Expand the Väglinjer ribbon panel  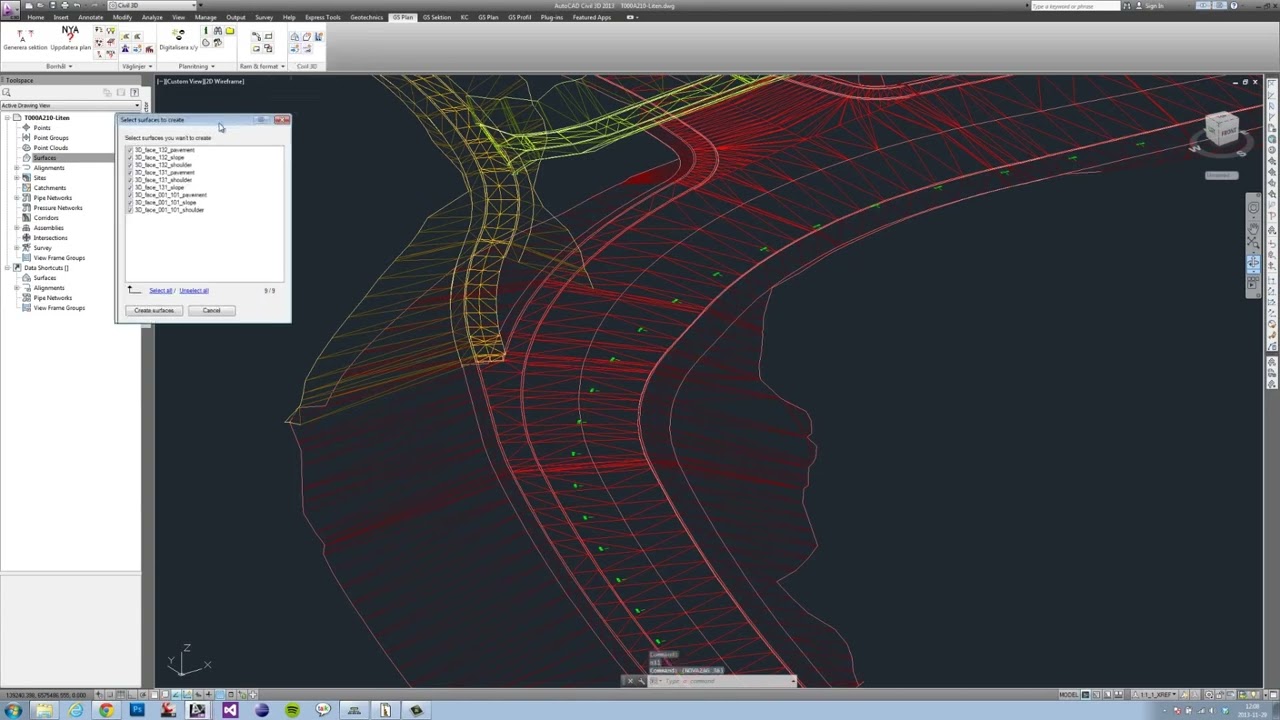135,66
